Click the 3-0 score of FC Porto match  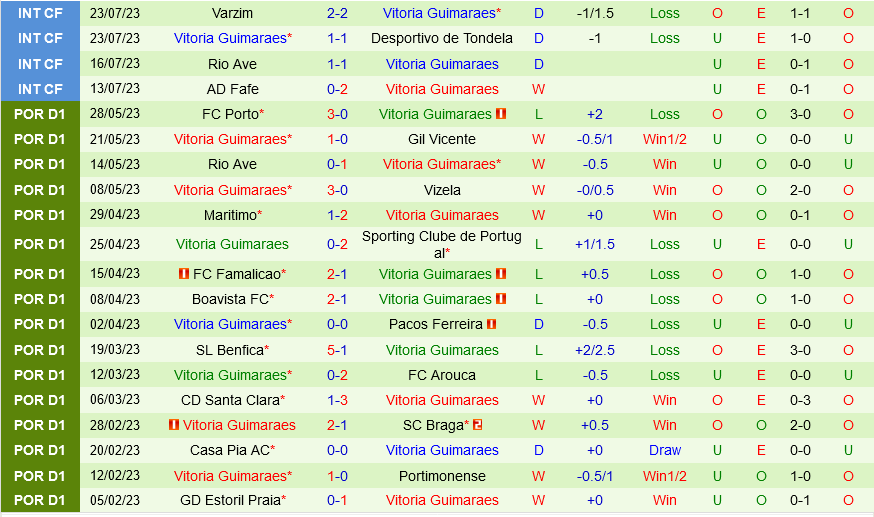tap(337, 114)
